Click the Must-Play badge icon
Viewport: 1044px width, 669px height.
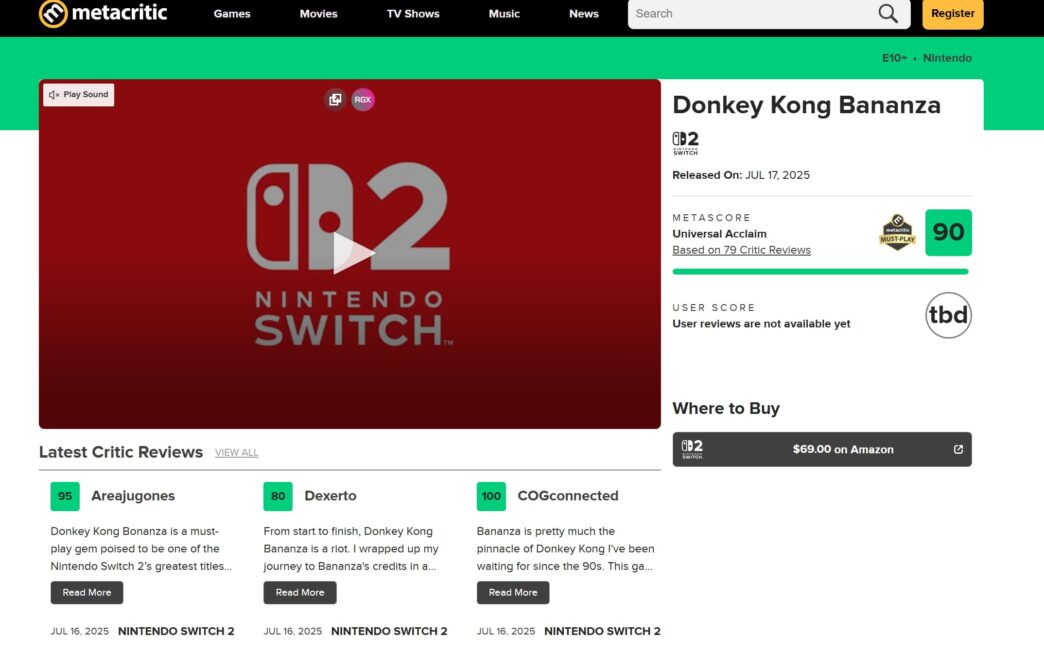(x=897, y=232)
